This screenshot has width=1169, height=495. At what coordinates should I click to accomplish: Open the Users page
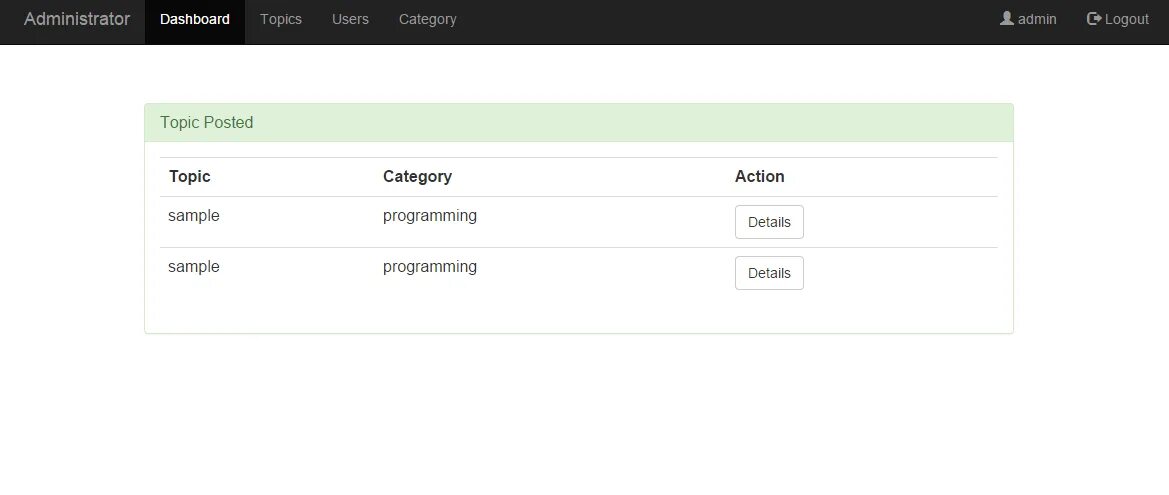click(350, 19)
